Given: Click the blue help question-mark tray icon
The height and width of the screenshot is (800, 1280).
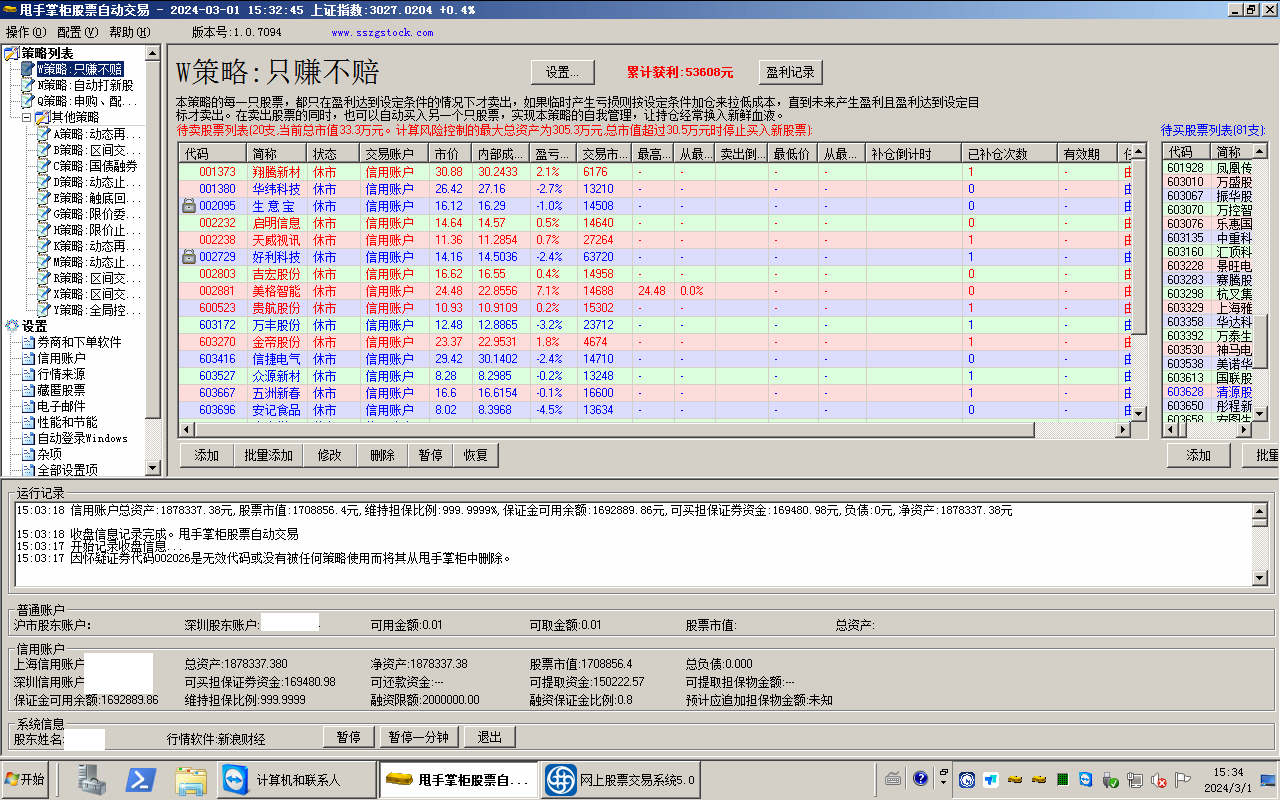Looking at the screenshot, I should (x=919, y=778).
